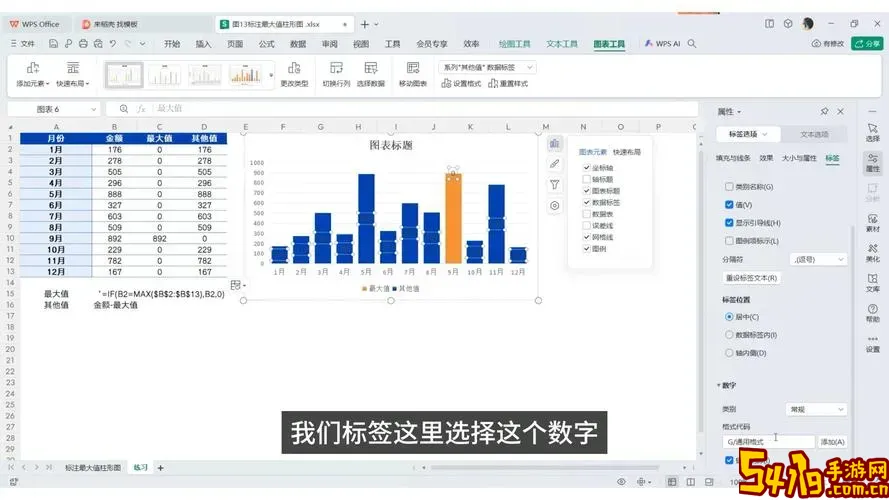The height and width of the screenshot is (500, 889).
Task: Open the 添加元素 (Add Element) chart tool
Action: coord(33,74)
